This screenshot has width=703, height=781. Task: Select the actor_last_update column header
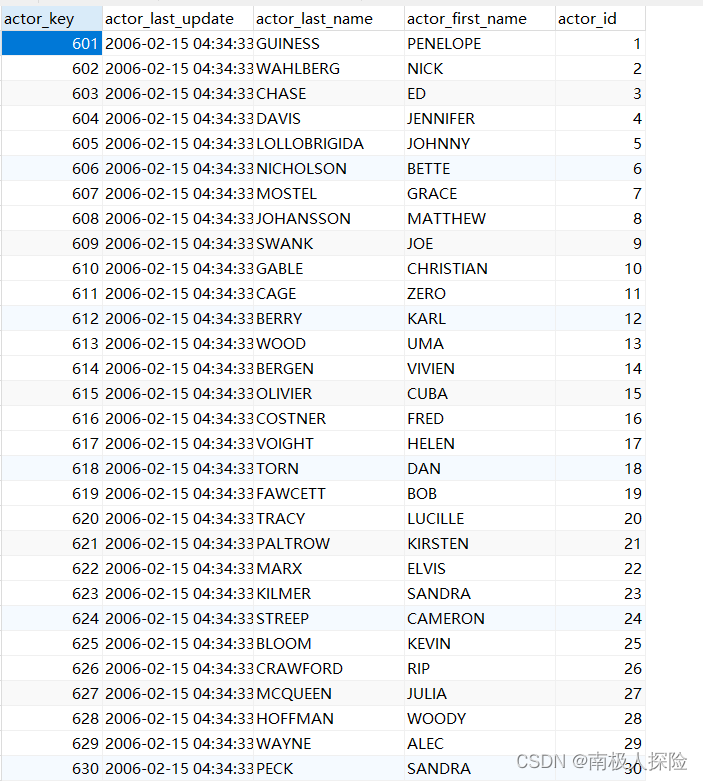[x=178, y=19]
